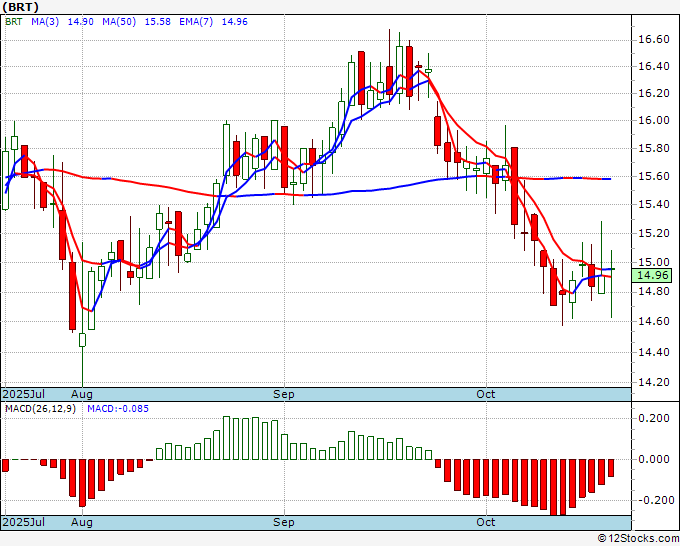This screenshot has height=546, width=680.
Task: Click the Aug marker on price timeline
Action: point(82,394)
